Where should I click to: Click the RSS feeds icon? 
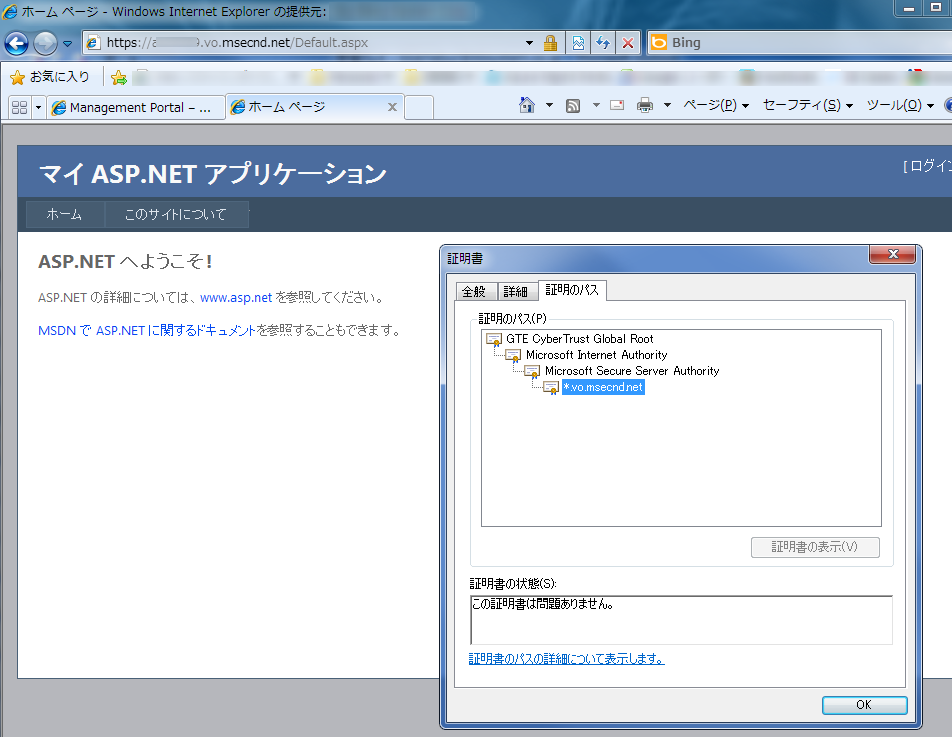click(573, 106)
